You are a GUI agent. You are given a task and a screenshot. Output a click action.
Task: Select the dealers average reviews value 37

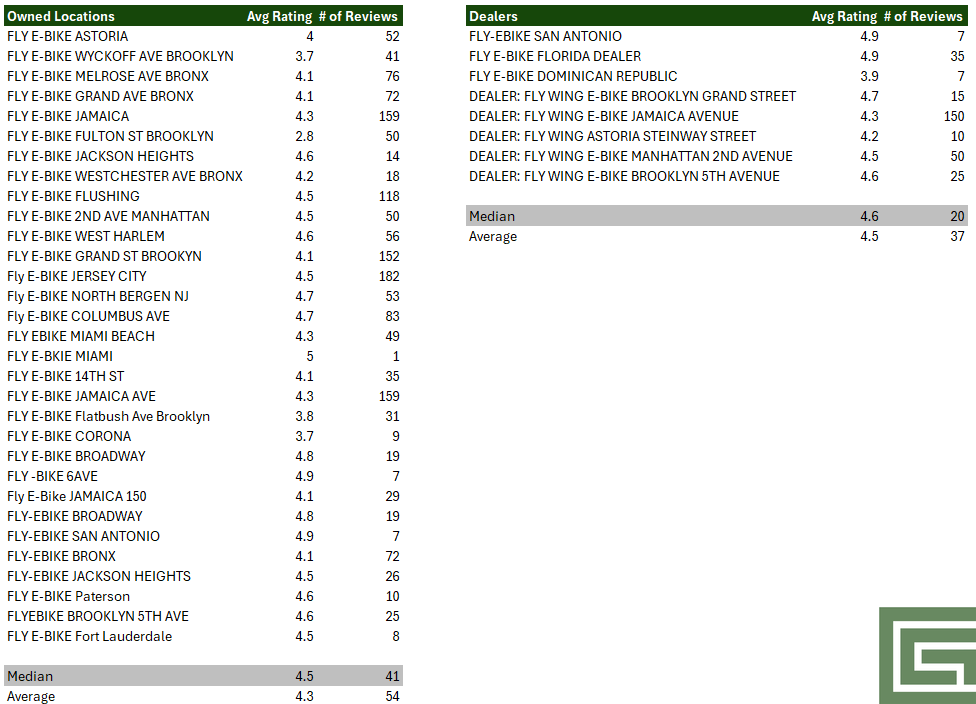pyautogui.click(x=957, y=236)
